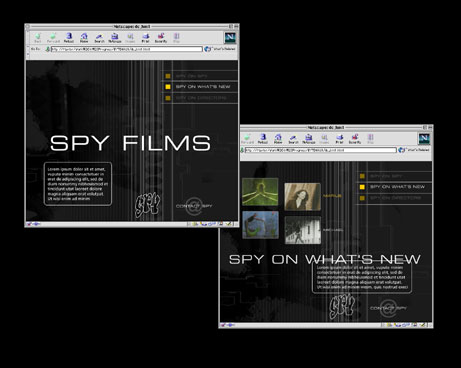Viewport: 461px width, 368px height.
Task: Click the Netscape toolbar button in Spy Films window
Action: [115, 37]
